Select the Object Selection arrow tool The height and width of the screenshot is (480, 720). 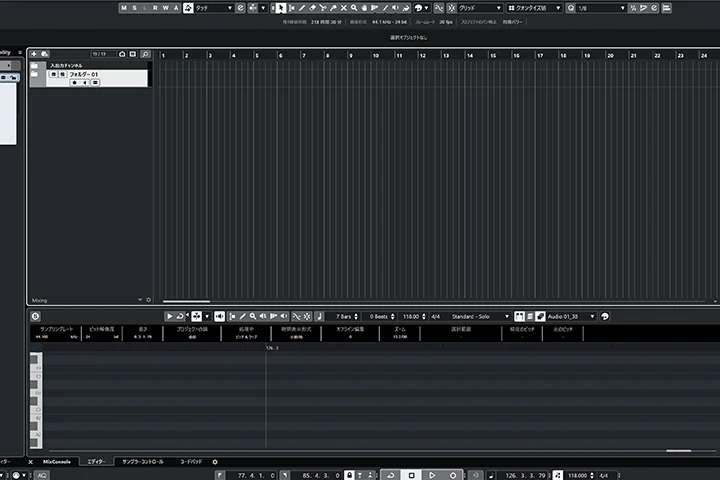tap(280, 8)
